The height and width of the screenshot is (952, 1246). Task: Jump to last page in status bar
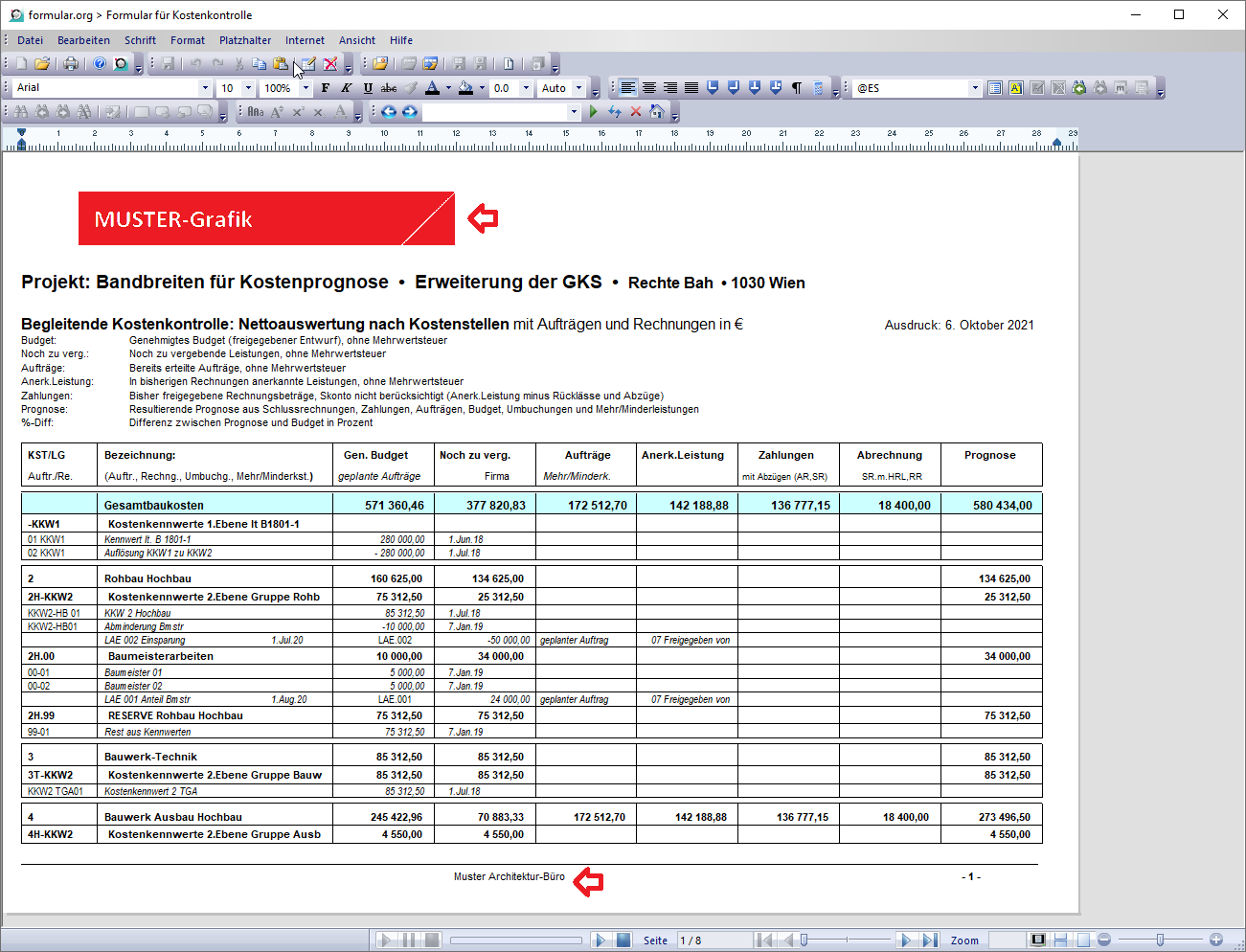(x=929, y=941)
